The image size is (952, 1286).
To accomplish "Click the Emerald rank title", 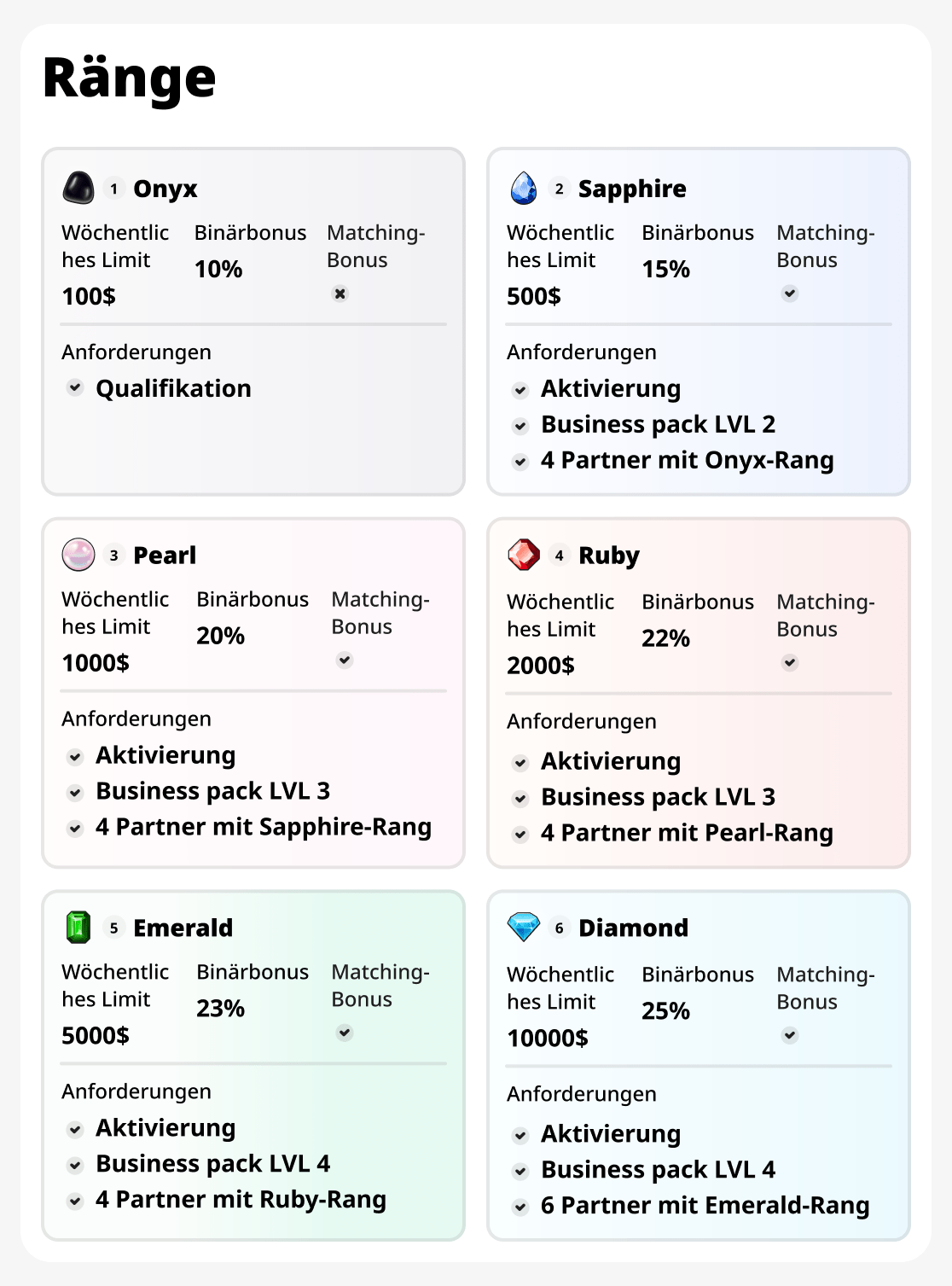I will pyautogui.click(x=183, y=928).
